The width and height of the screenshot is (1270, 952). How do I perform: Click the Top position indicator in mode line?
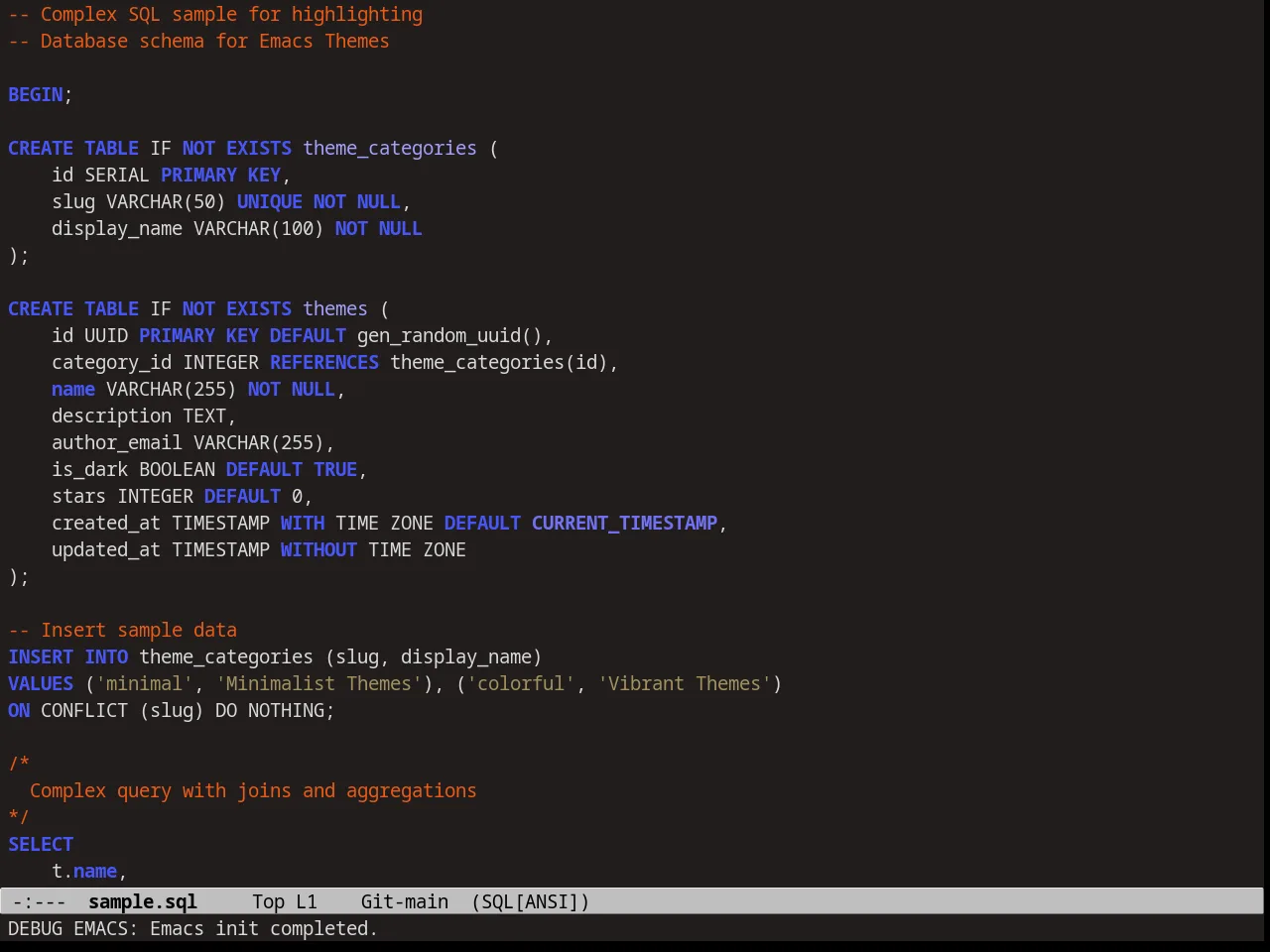[268, 901]
